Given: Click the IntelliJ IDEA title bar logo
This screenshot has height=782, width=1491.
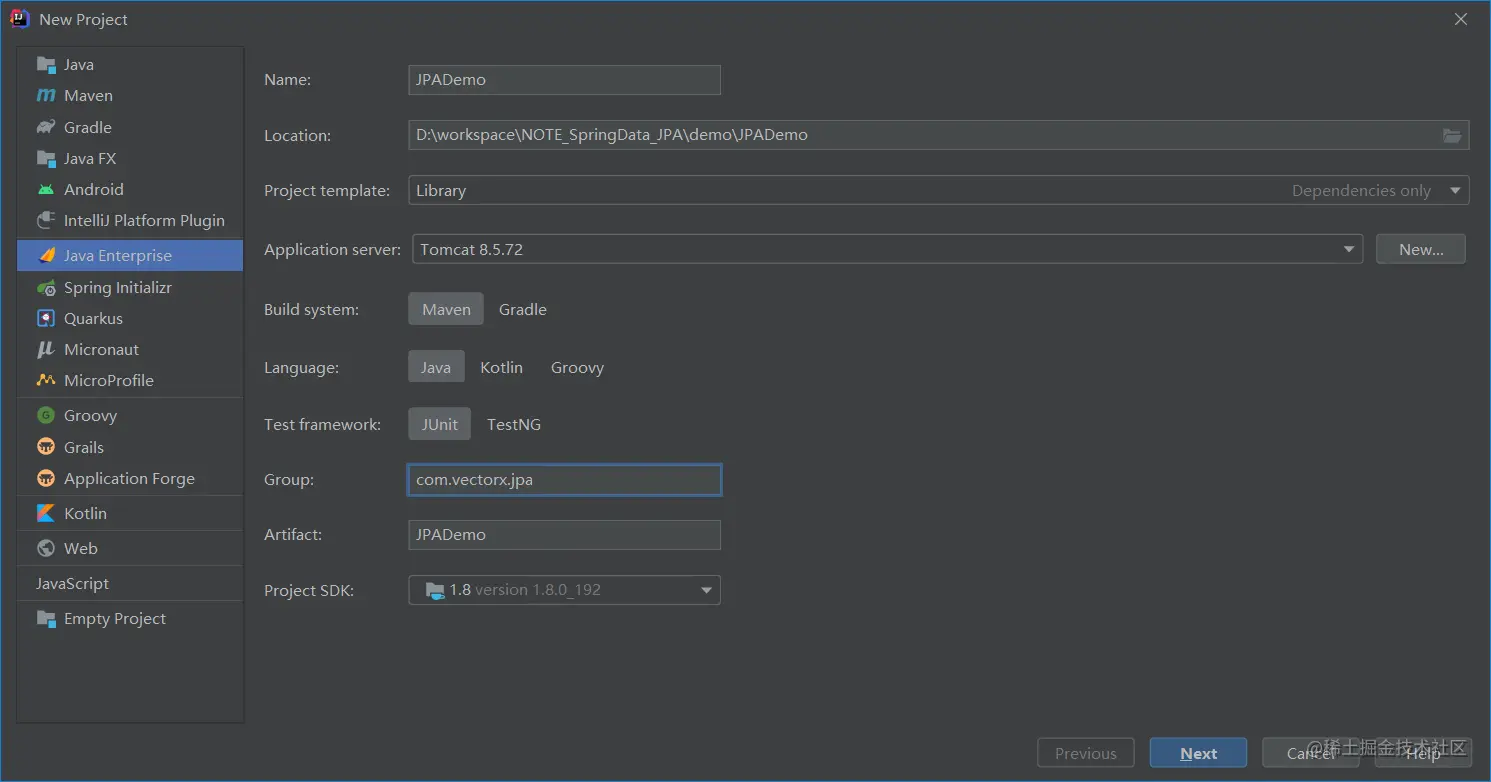Looking at the screenshot, I should click(x=20, y=19).
